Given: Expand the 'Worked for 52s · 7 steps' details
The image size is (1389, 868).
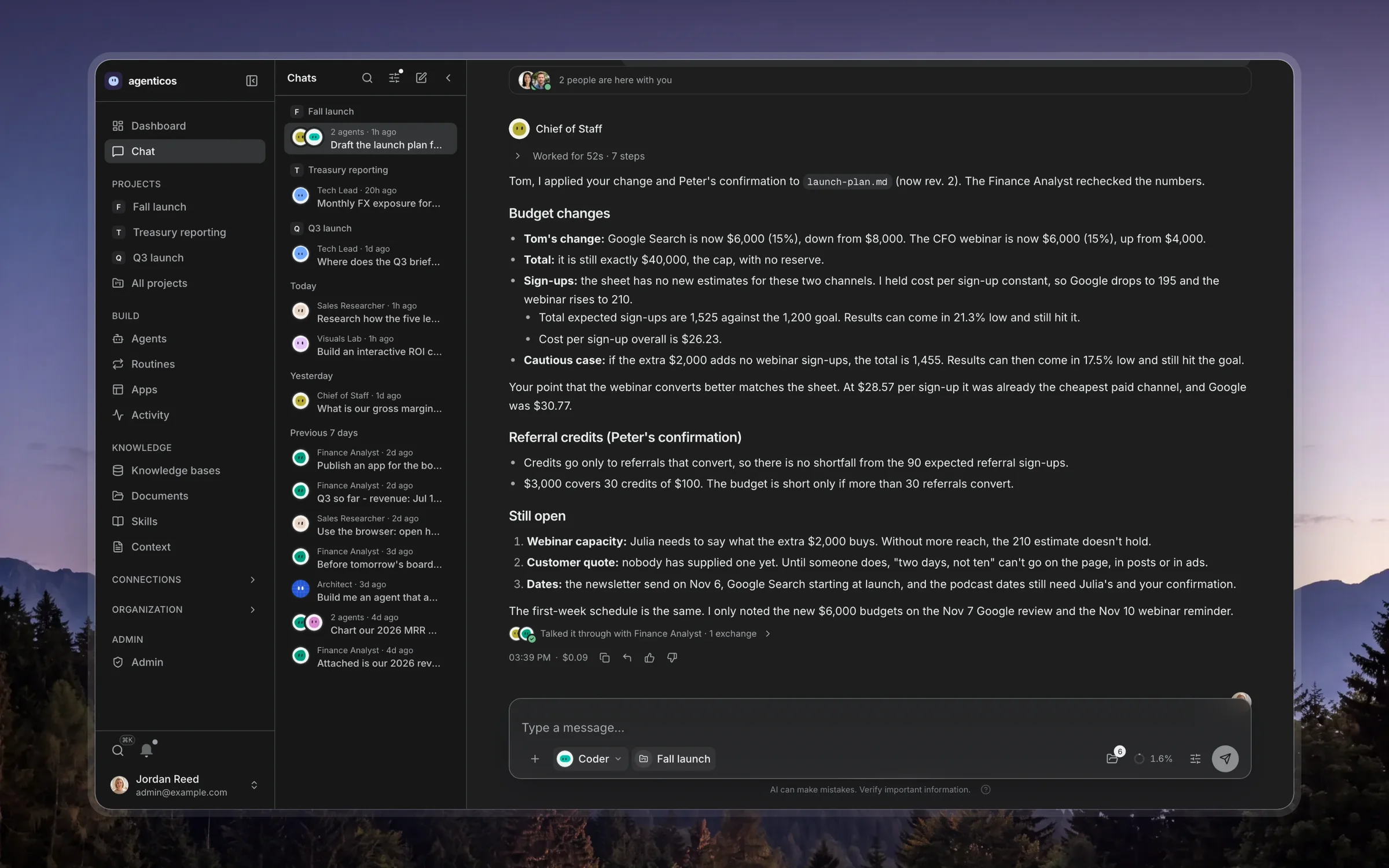Looking at the screenshot, I should (581, 156).
